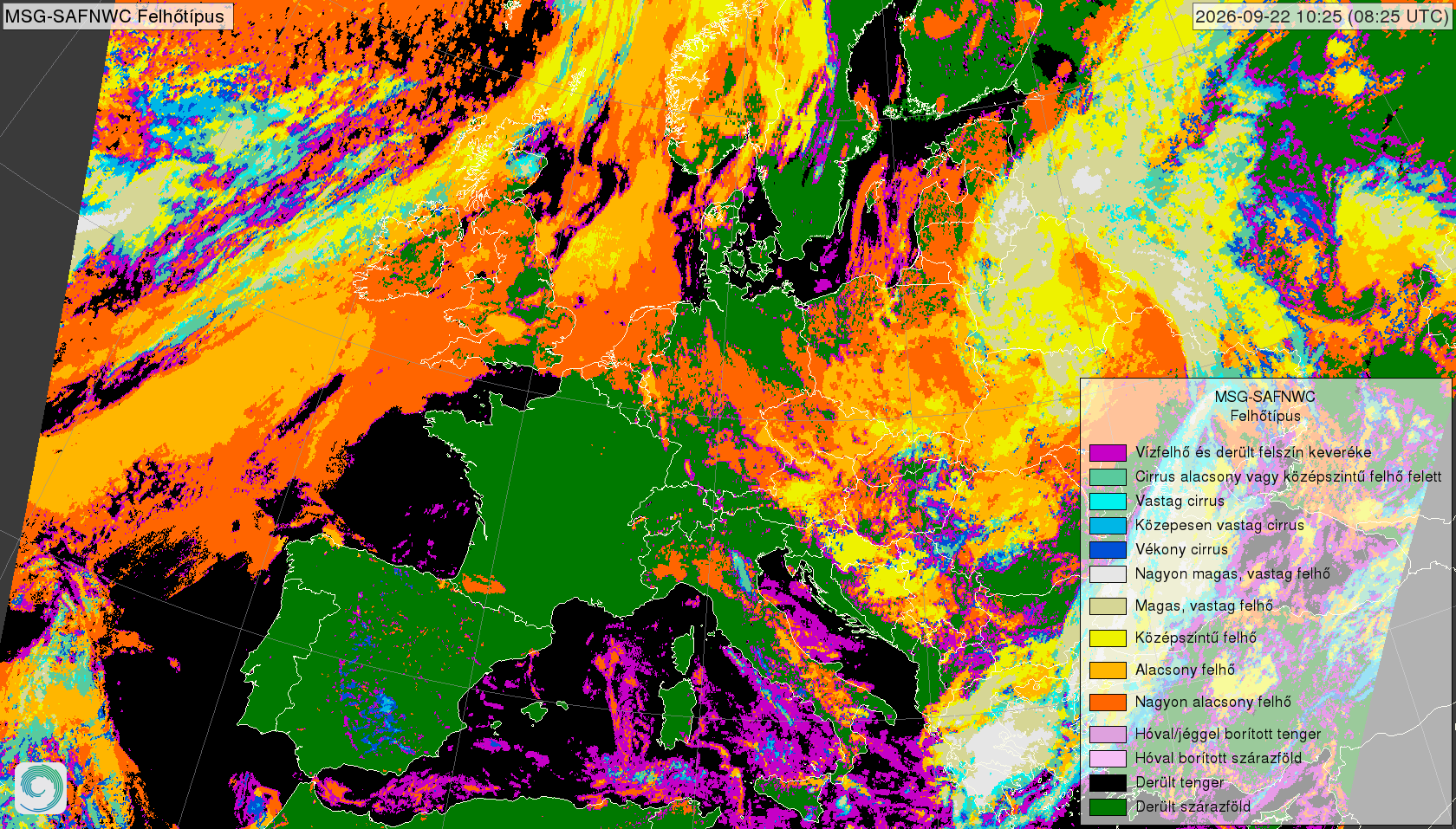
Task: Click the orange Nagyon alacsony felhő swatch
Action: [x=1108, y=702]
